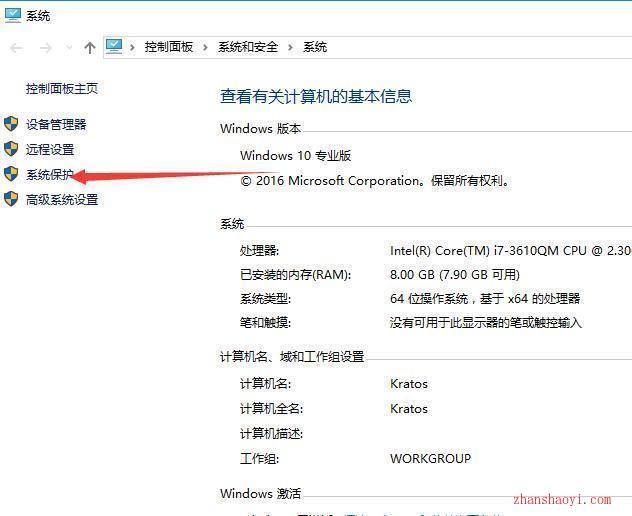
Task: Click the WORKGROUP workgroup value
Action: (x=430, y=459)
